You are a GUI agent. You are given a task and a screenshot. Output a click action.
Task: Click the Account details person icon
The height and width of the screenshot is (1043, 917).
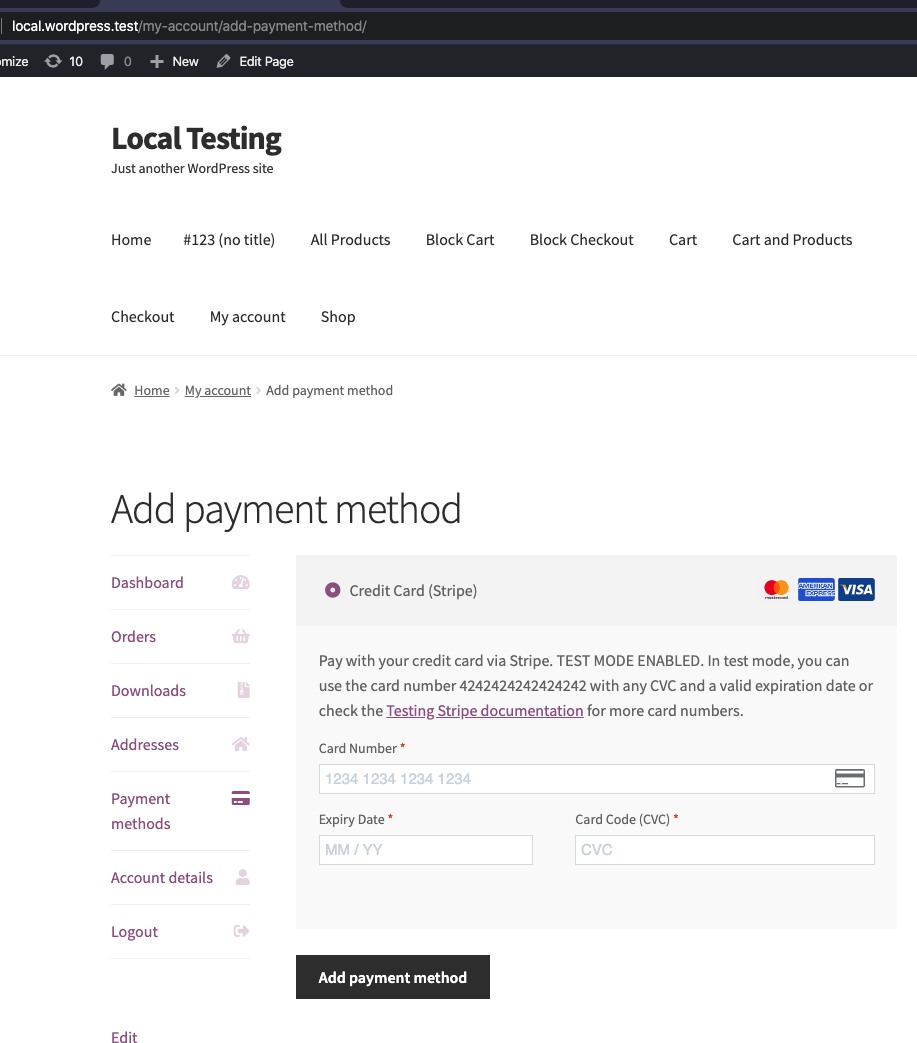[x=240, y=877]
